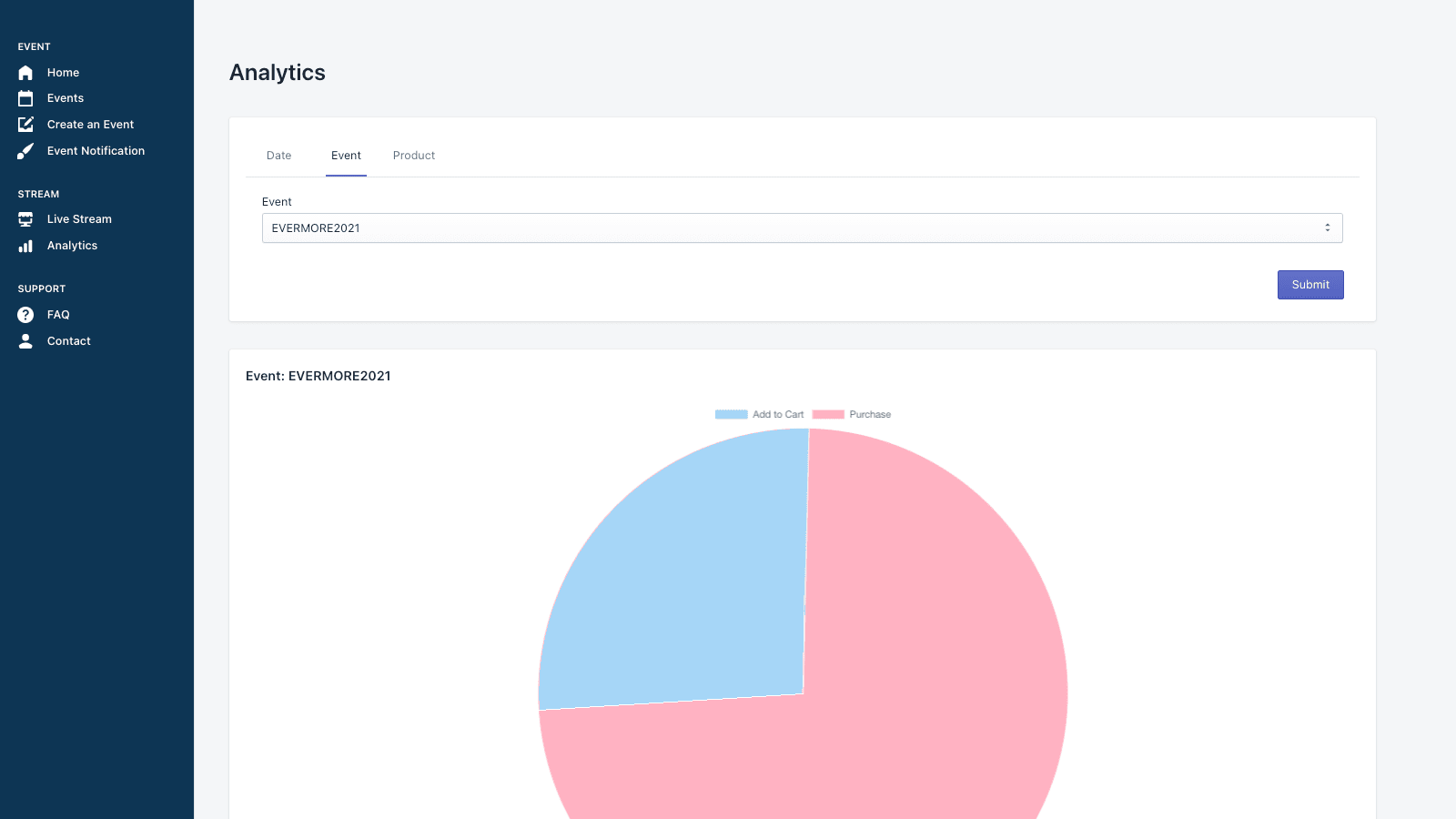Toggle the Add to Cart legend entry
Image resolution: width=1456 pixels, height=819 pixels.
[x=758, y=414]
